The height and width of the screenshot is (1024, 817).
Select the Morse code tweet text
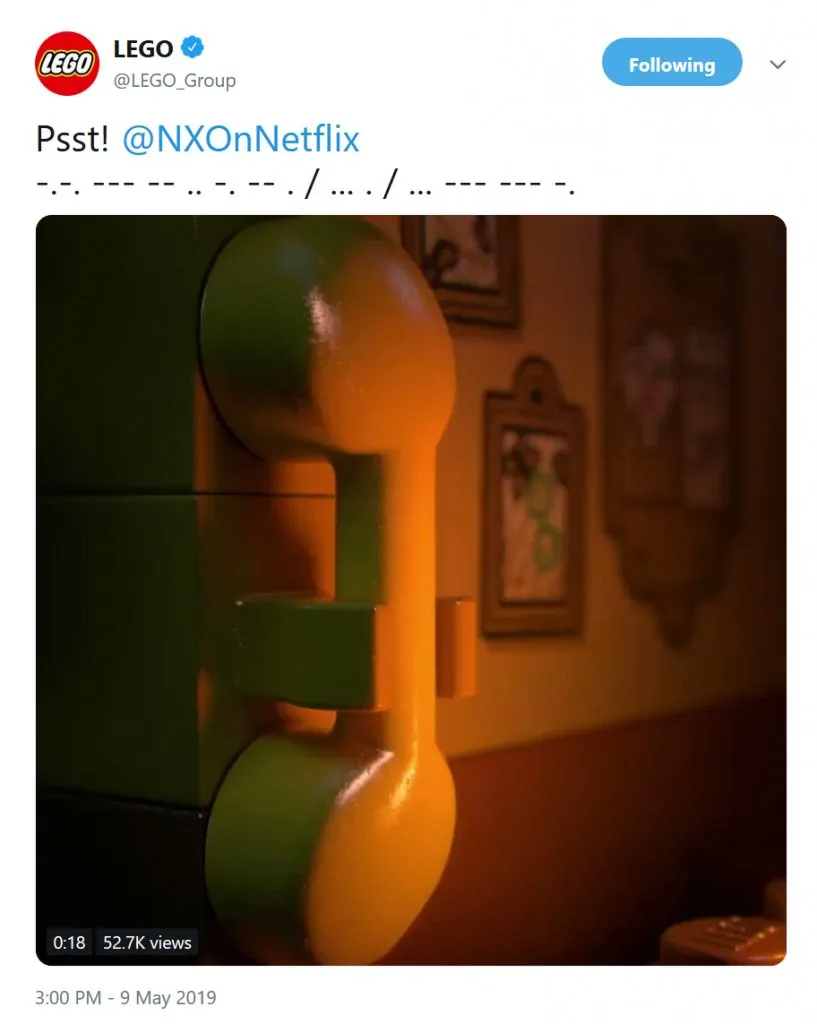click(x=306, y=185)
